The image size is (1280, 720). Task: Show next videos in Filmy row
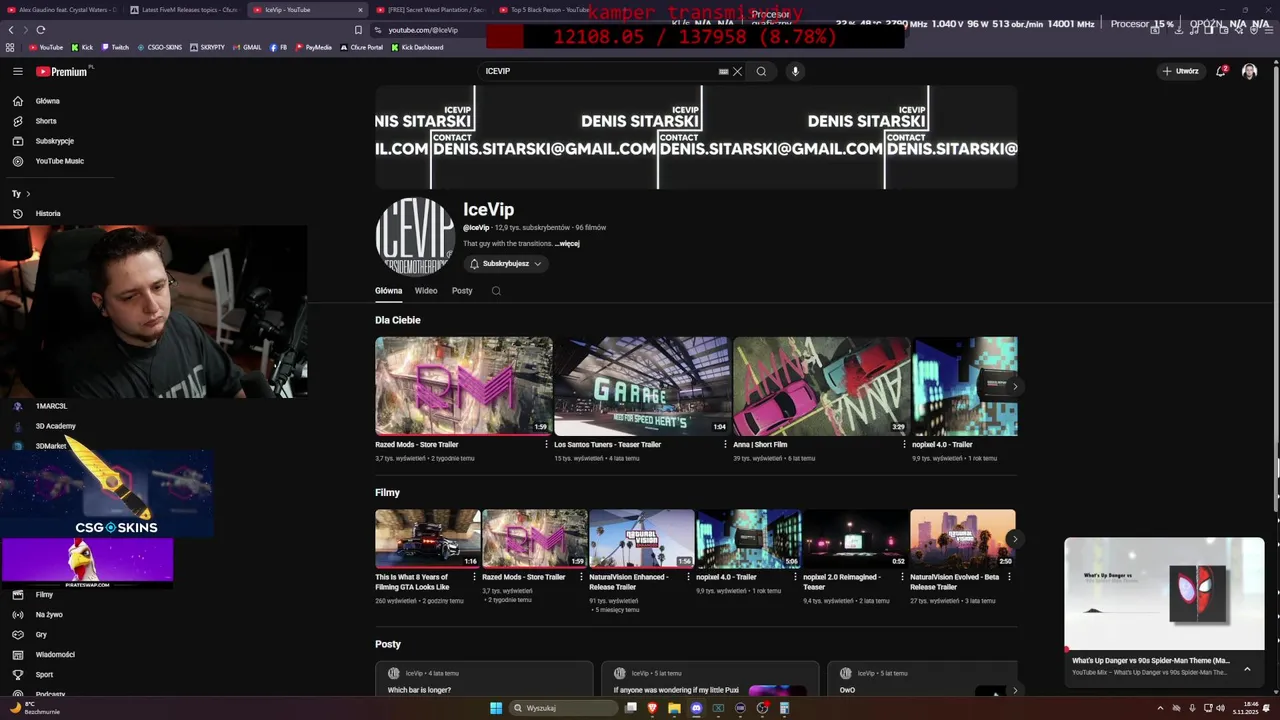1015,539
